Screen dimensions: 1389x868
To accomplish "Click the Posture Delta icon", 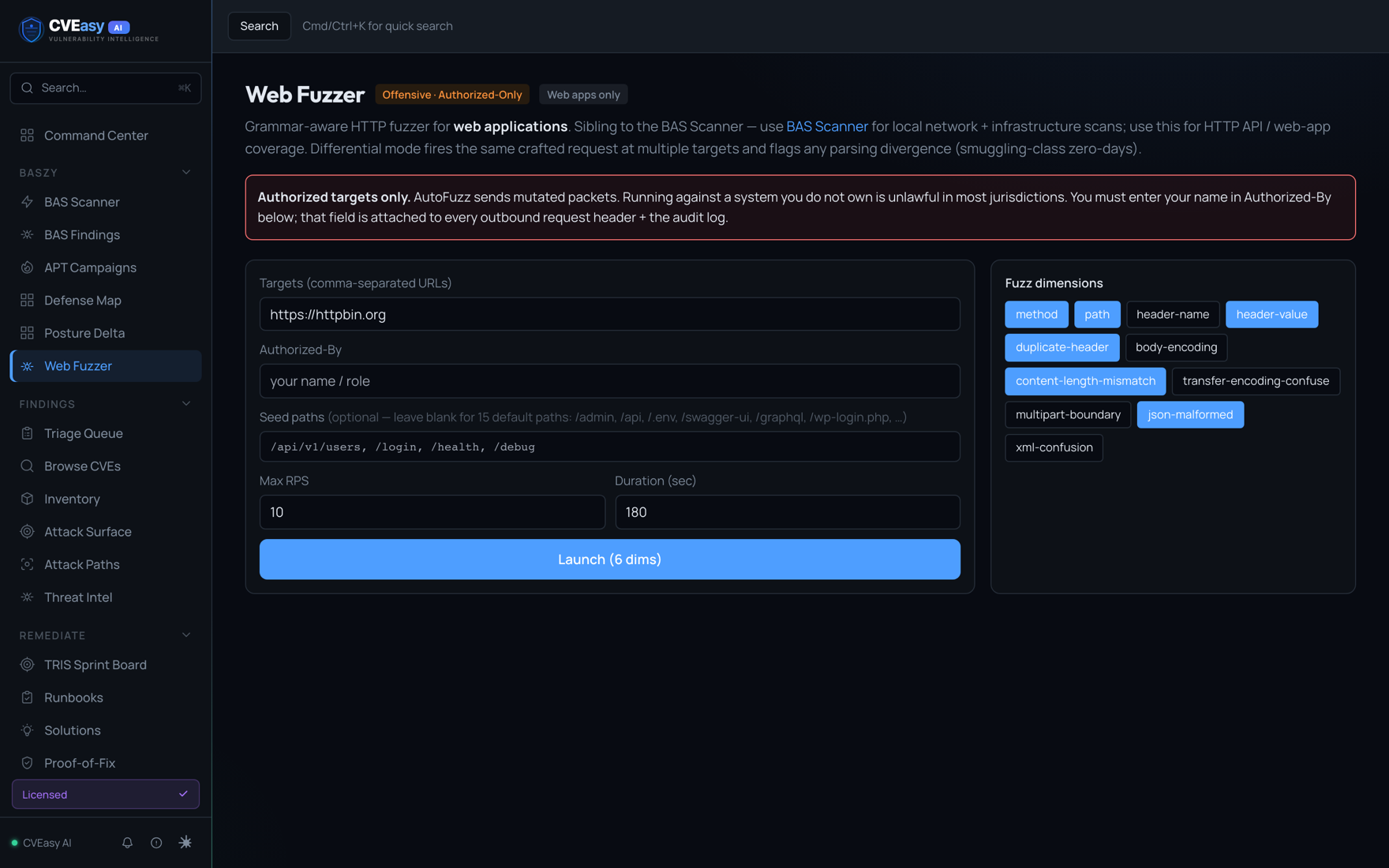I will [x=28, y=333].
